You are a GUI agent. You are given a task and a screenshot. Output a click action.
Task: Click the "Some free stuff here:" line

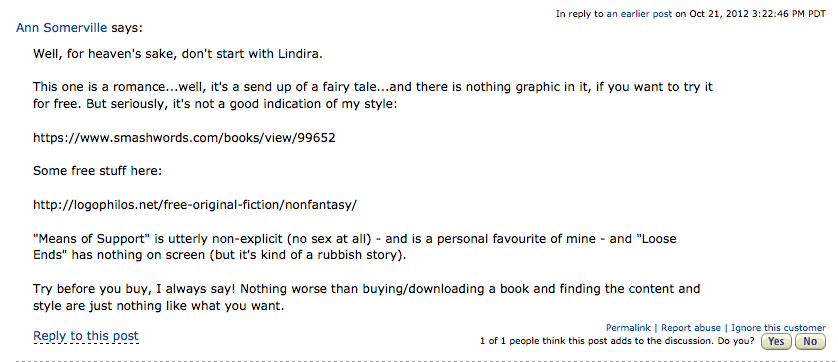coord(97,171)
